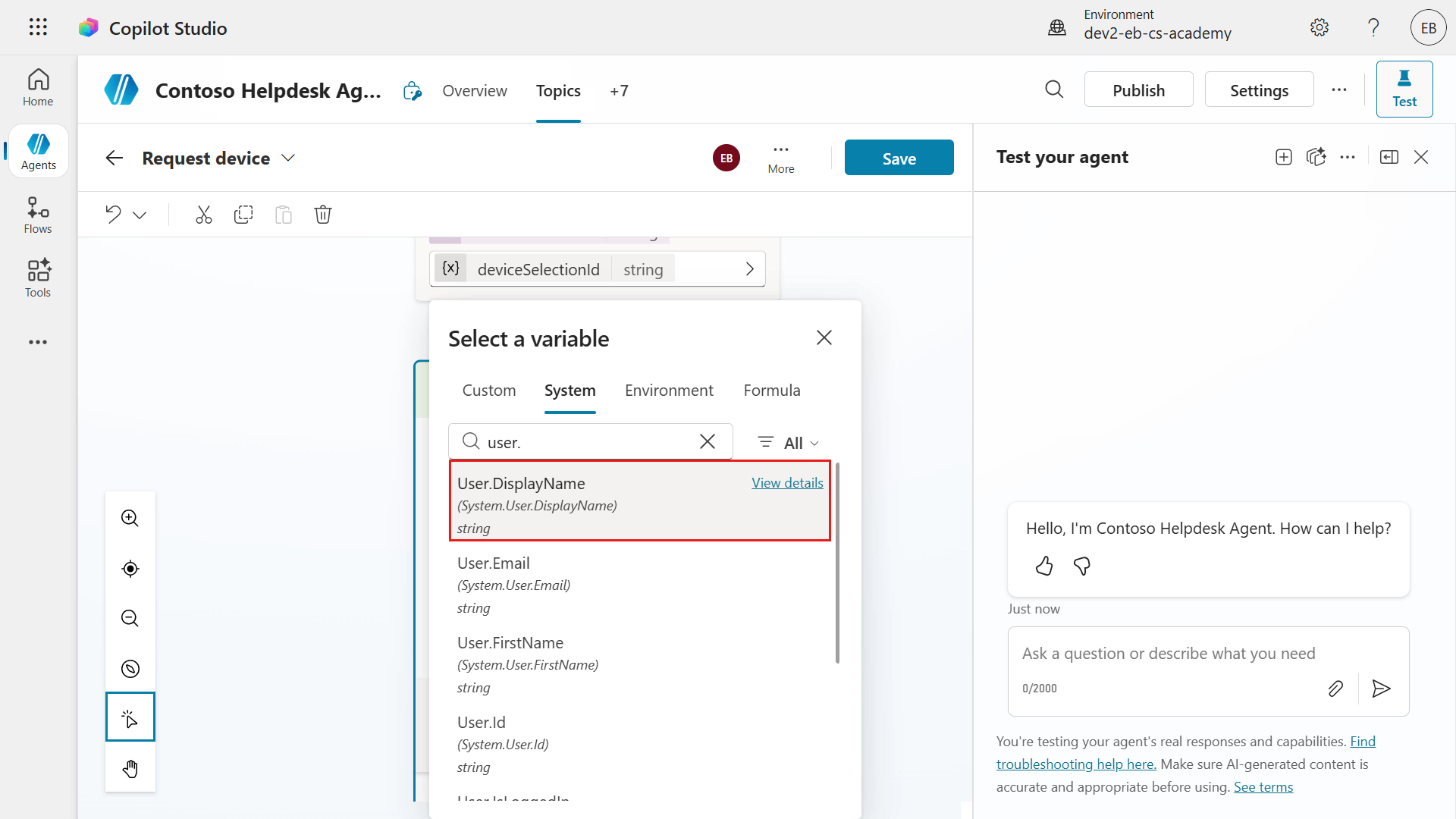Select the Hand pan tool on canvas

pyautogui.click(x=130, y=768)
